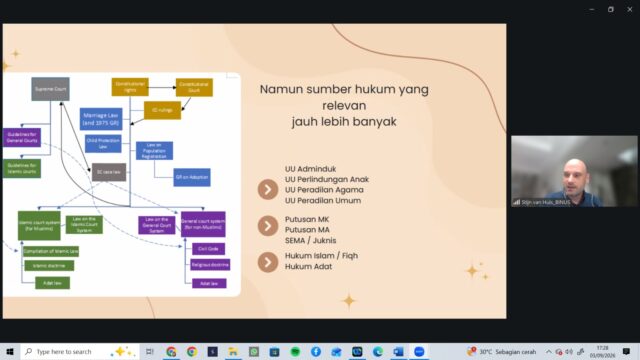
Task: Open the Facebook taskbar icon
Action: click(316, 351)
